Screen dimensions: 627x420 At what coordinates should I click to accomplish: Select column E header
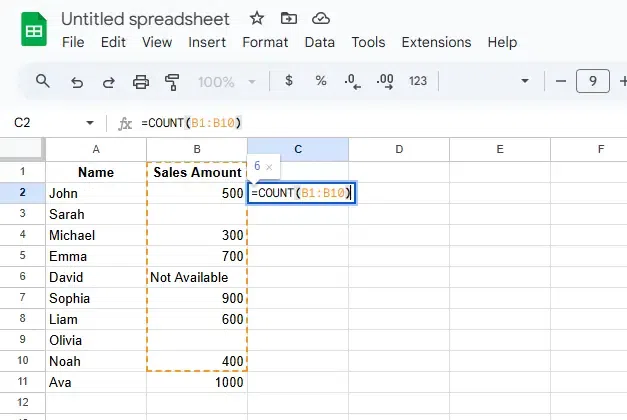[500, 150]
